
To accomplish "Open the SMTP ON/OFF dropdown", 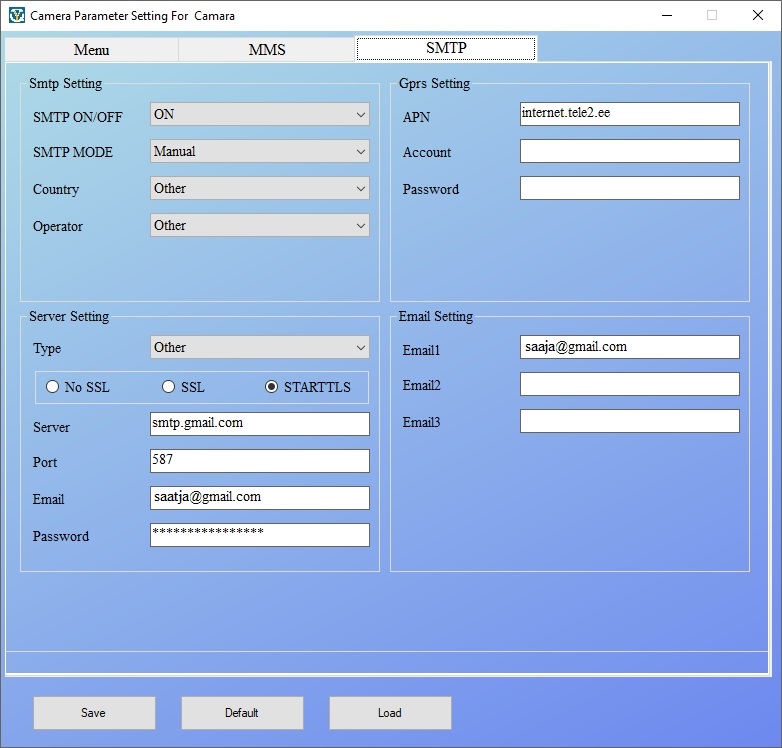I will (x=259, y=115).
